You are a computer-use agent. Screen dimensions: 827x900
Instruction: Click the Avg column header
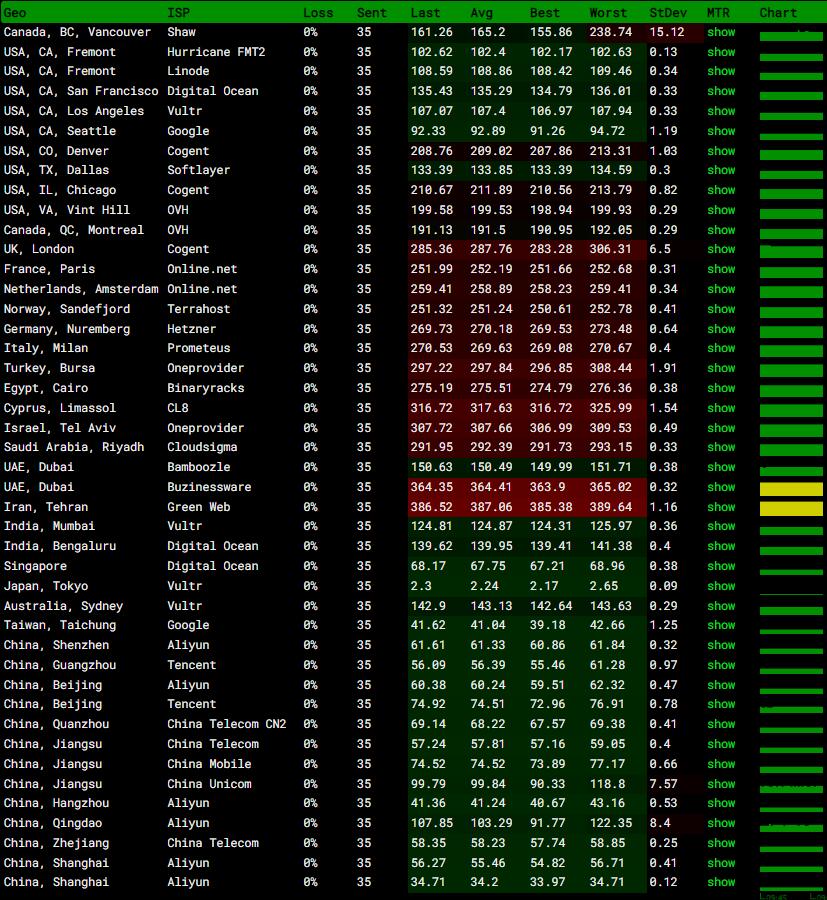(482, 13)
